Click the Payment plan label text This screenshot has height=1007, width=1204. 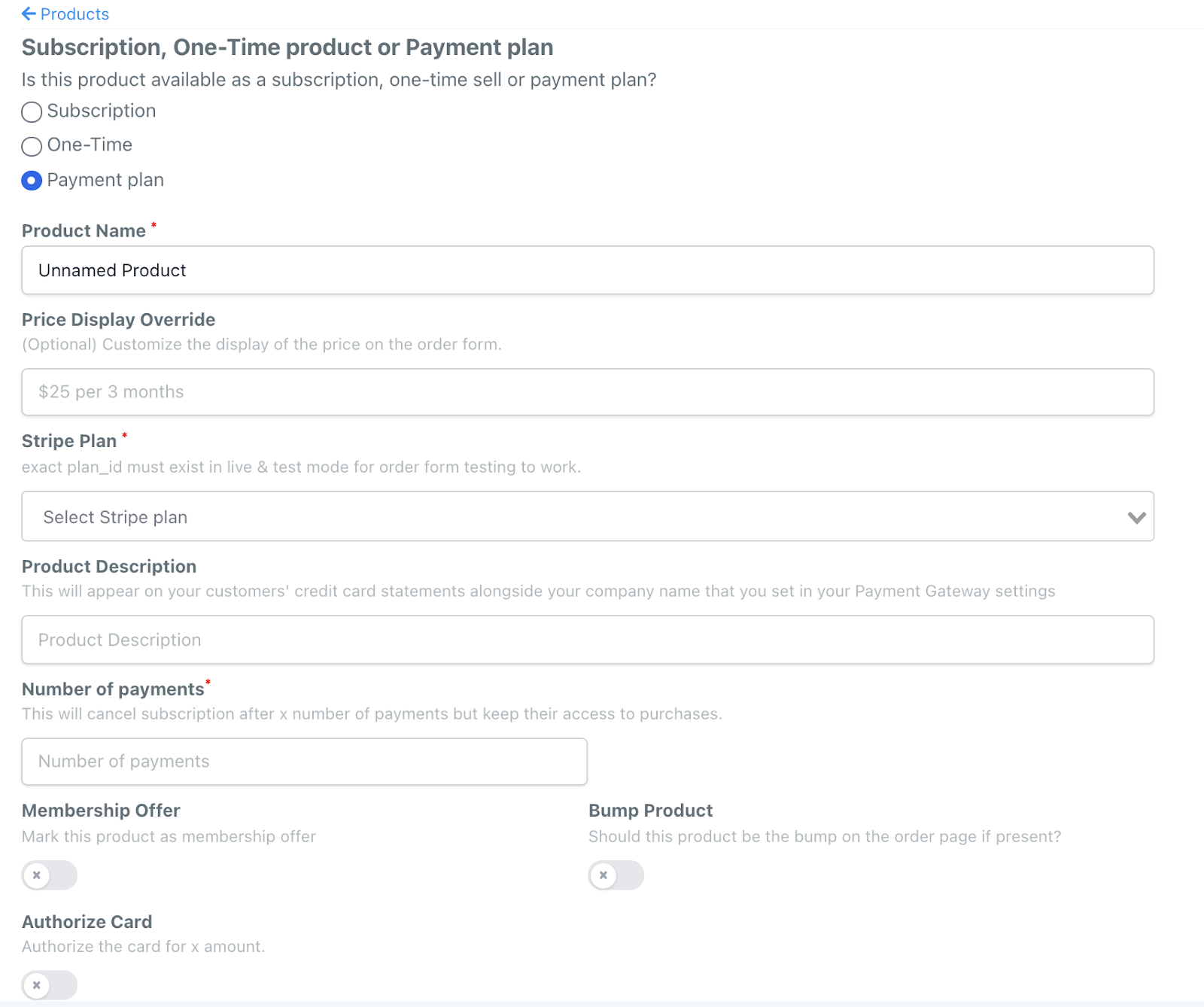tap(105, 181)
